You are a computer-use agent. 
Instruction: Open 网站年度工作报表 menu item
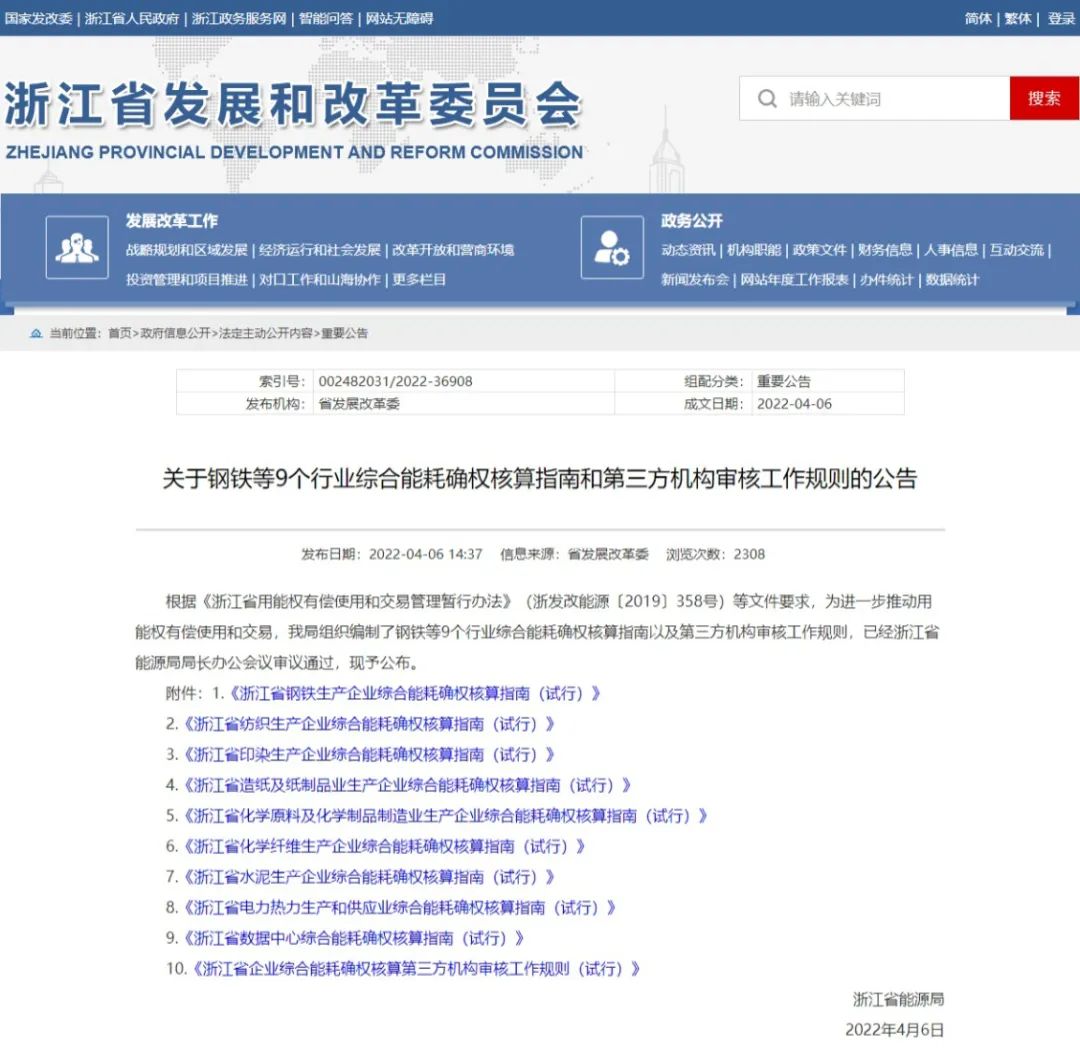(x=795, y=280)
